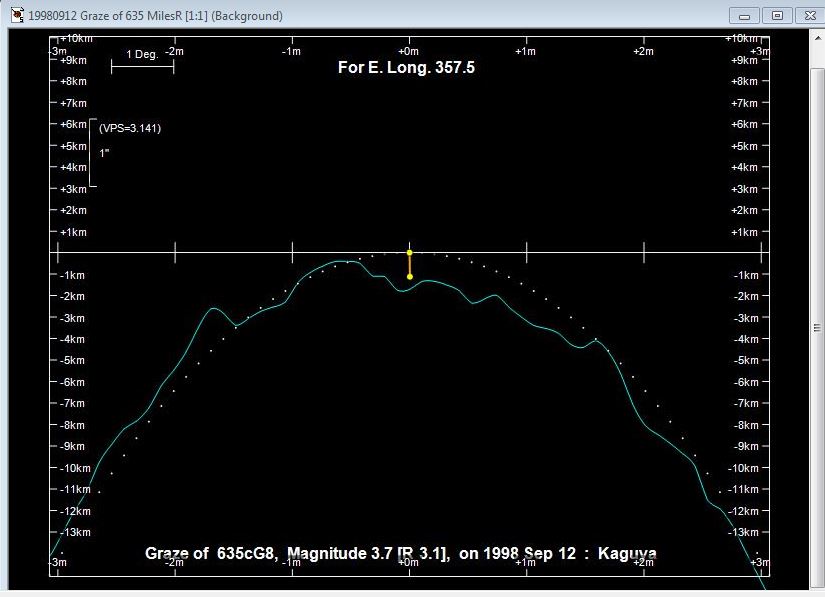Viewport: 825px width, 597px height.
Task: Click the application icon in the title bar
Action: (x=15, y=15)
